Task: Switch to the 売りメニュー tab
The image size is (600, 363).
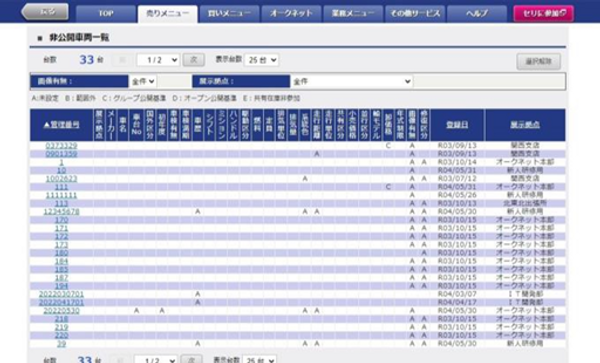Action: pyautogui.click(x=168, y=14)
